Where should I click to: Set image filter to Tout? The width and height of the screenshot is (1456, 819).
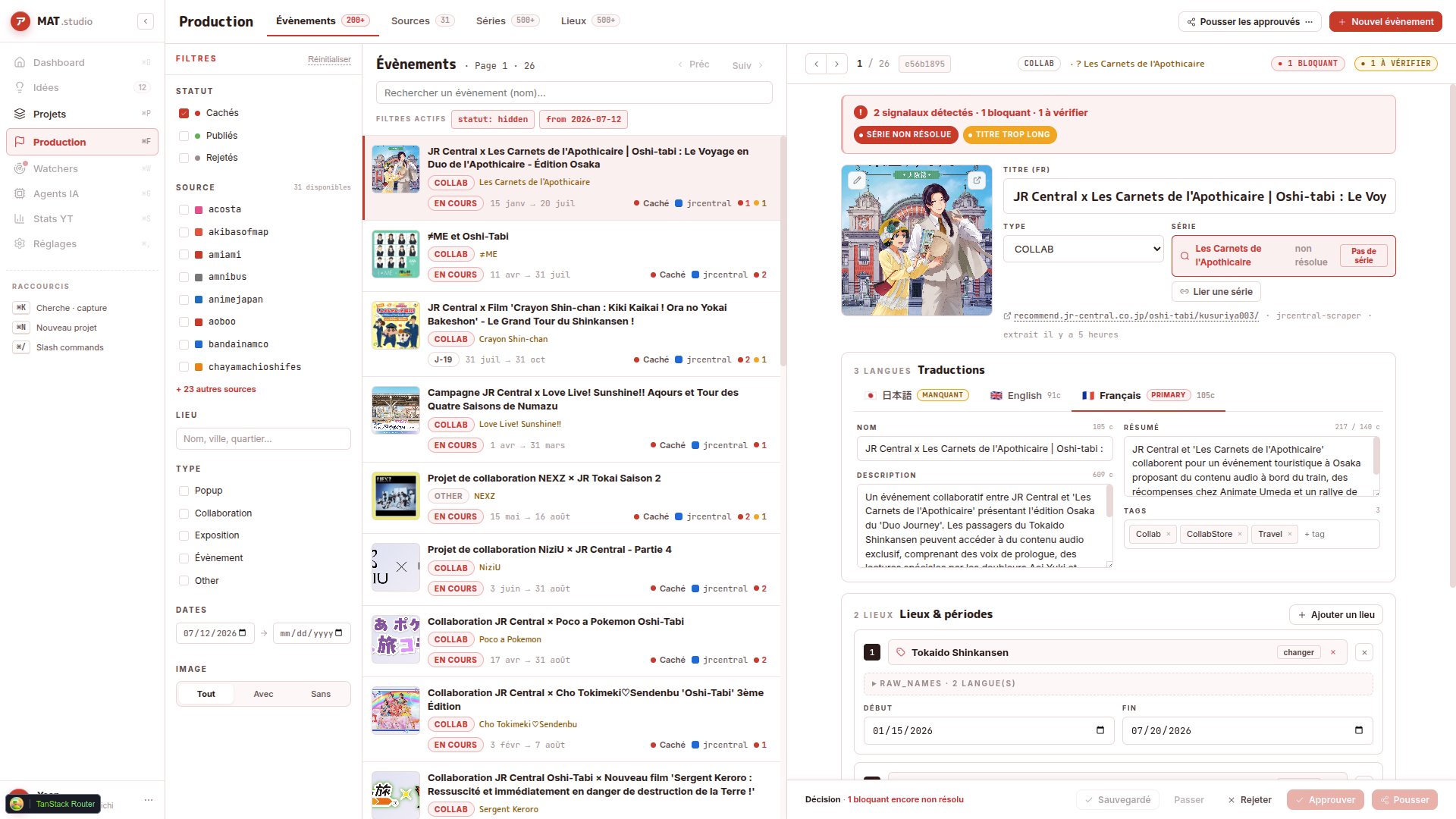point(206,694)
